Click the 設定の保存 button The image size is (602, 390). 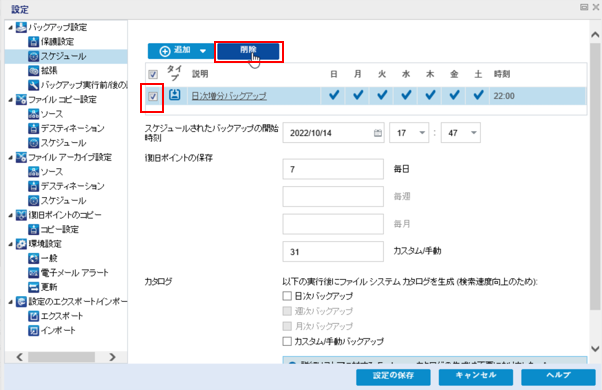tap(393, 377)
